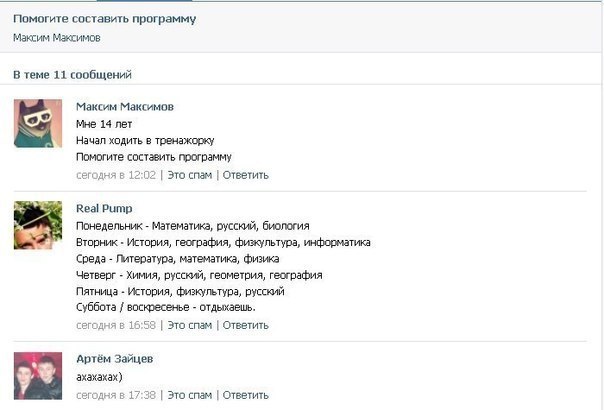Click the ахахахах) comment text
The image size is (604, 410).
coord(99,377)
